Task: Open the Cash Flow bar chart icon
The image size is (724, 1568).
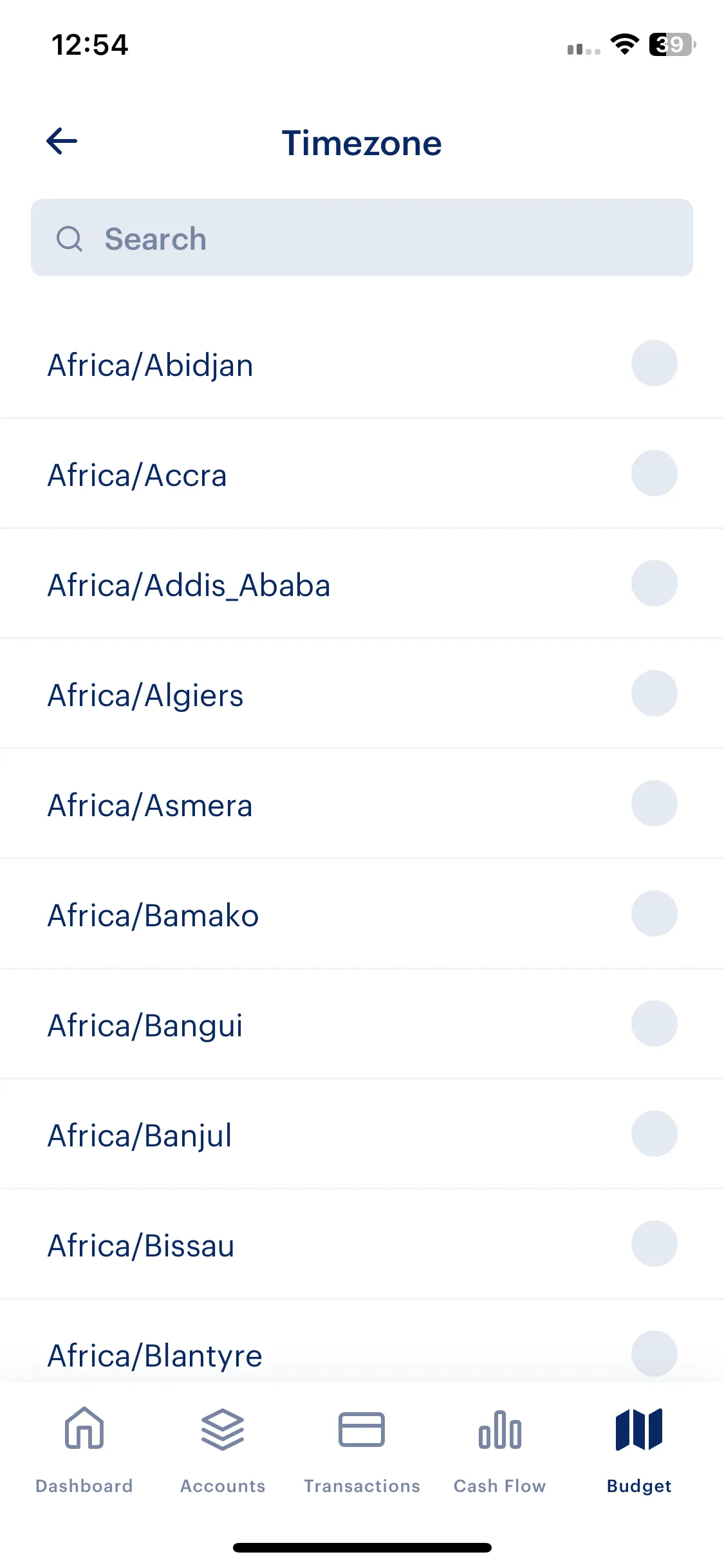Action: [x=500, y=1429]
